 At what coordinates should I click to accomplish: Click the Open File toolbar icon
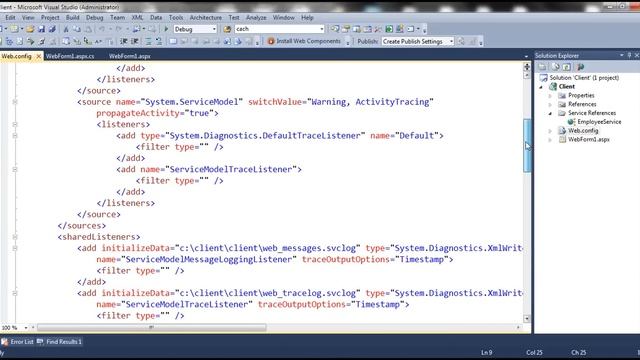(30, 29)
